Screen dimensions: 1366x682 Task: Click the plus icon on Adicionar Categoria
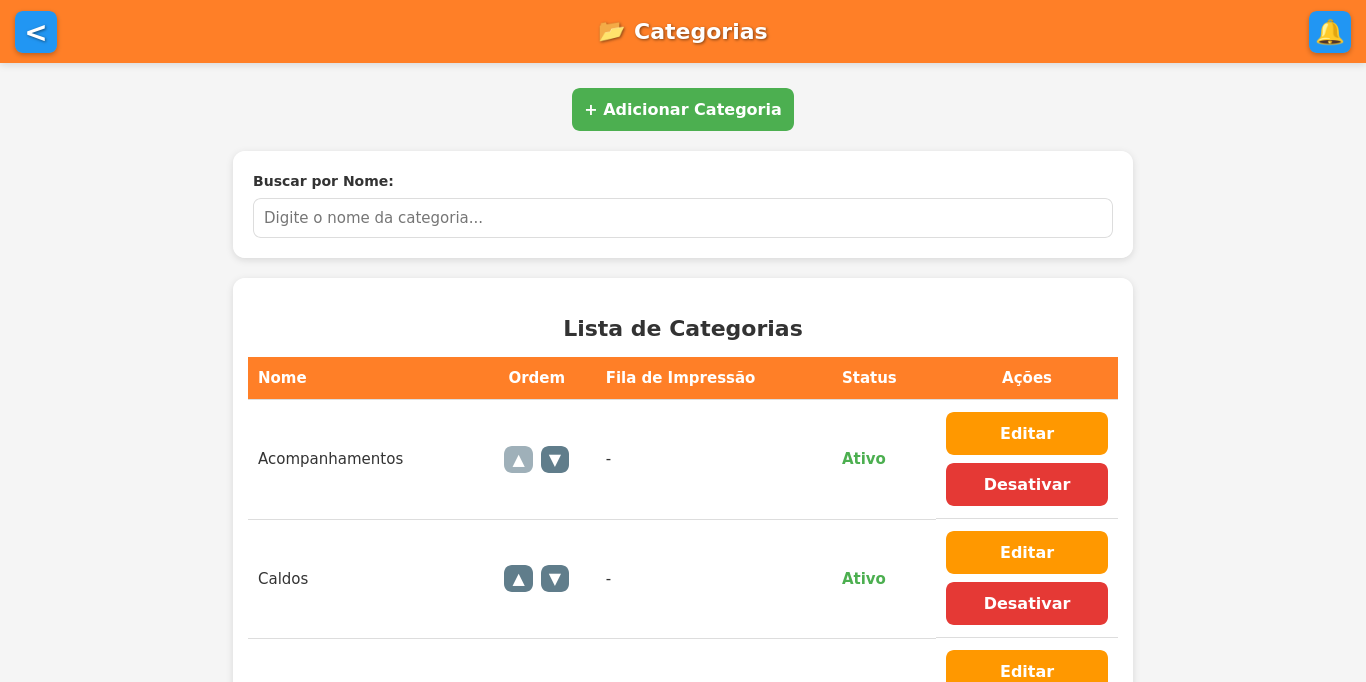pyautogui.click(x=590, y=109)
